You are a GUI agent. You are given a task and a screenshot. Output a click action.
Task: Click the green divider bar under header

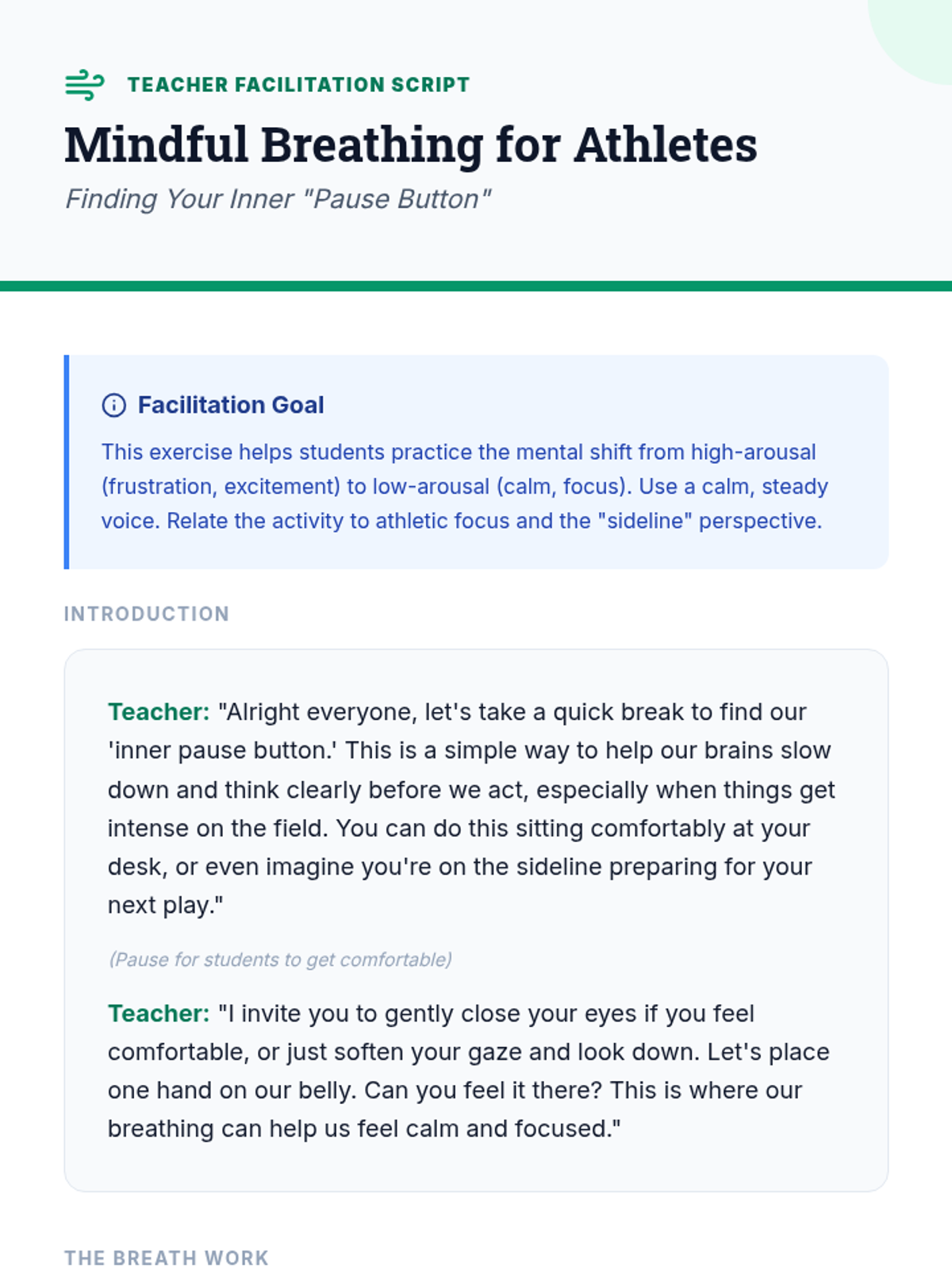[x=476, y=286]
